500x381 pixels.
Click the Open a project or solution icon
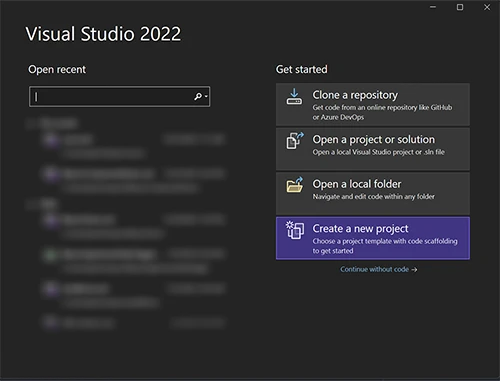click(x=295, y=141)
